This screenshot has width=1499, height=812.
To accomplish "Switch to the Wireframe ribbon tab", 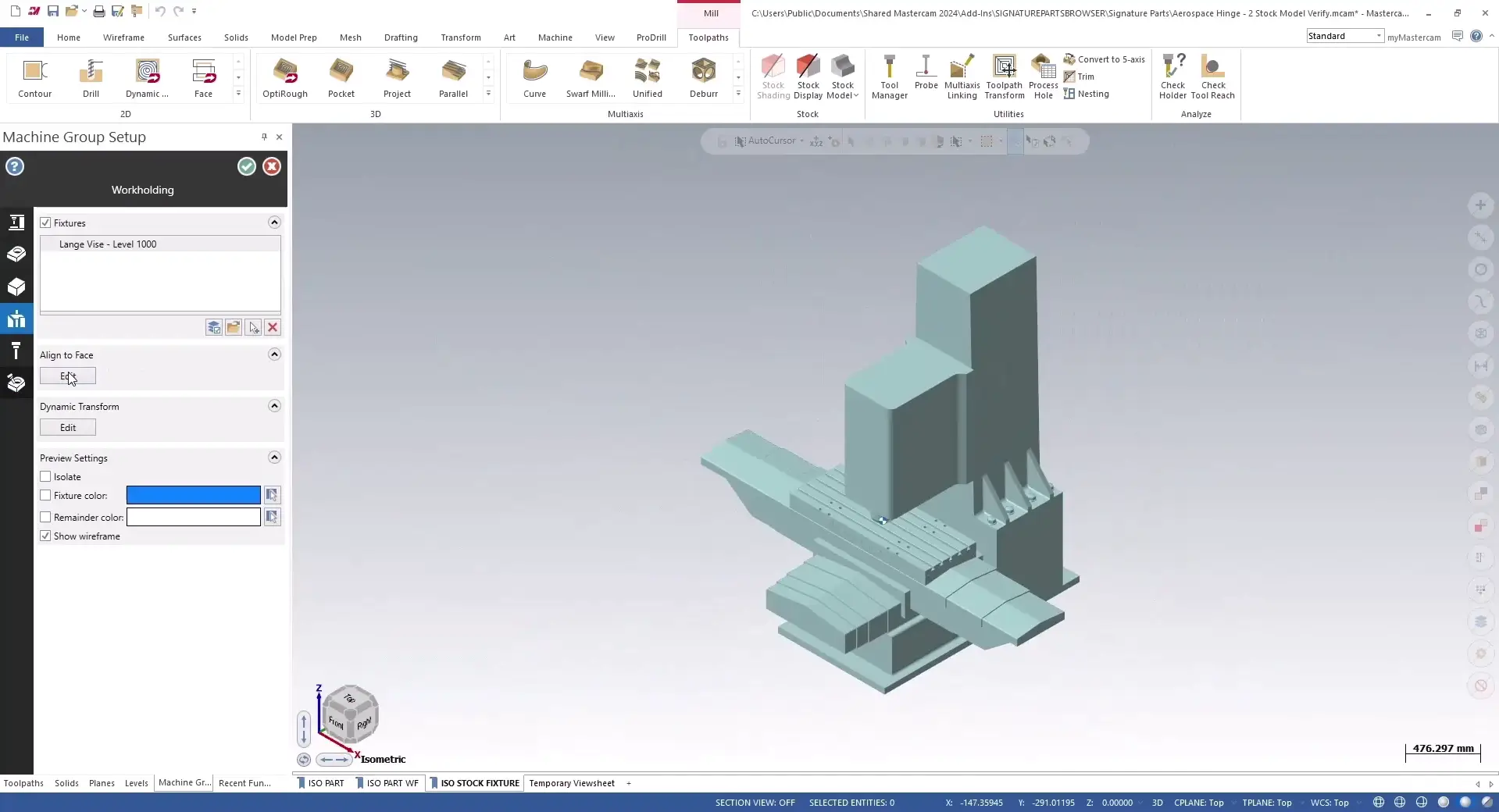I will point(123,37).
